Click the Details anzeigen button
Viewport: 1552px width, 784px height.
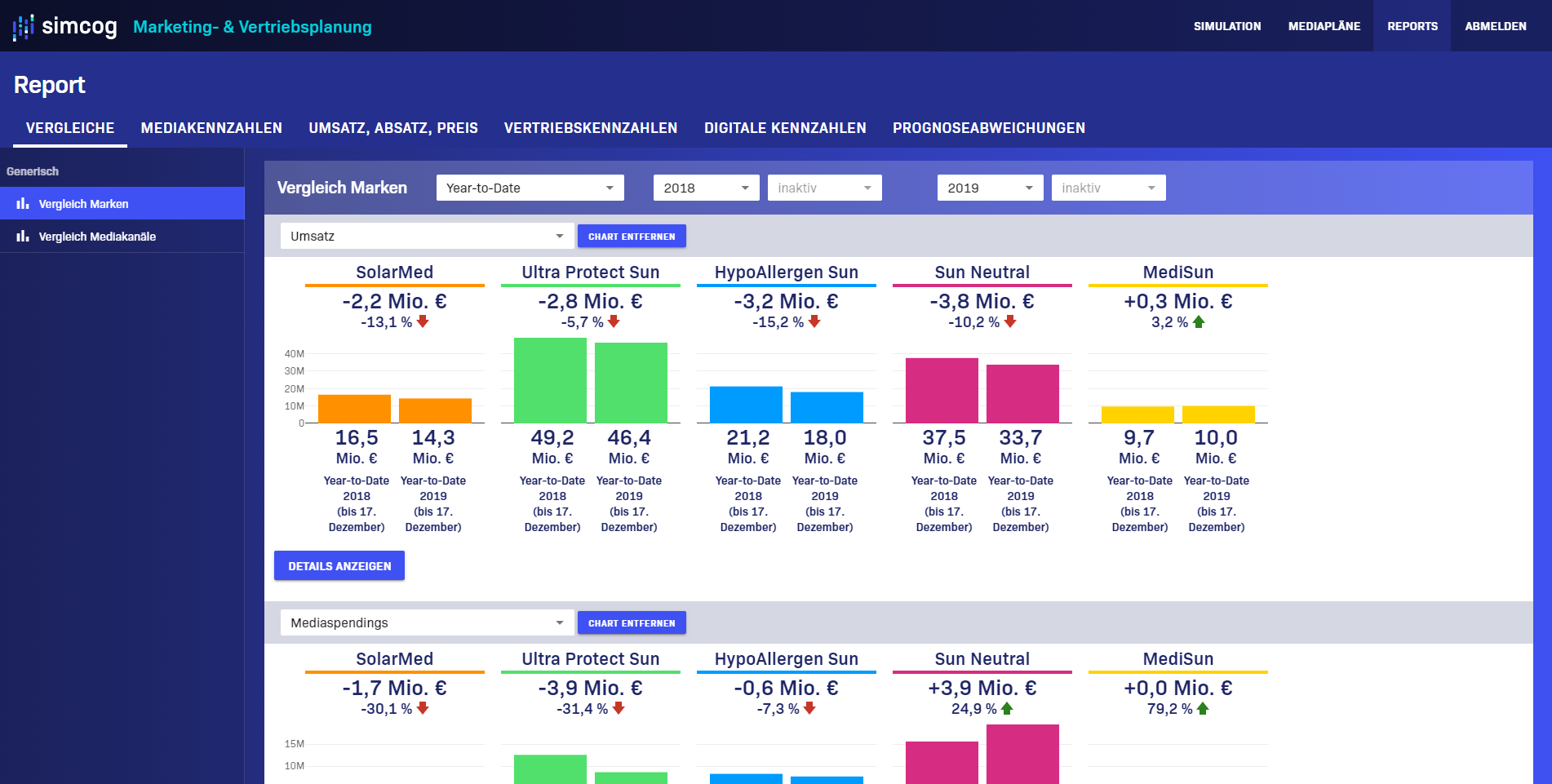(339, 565)
